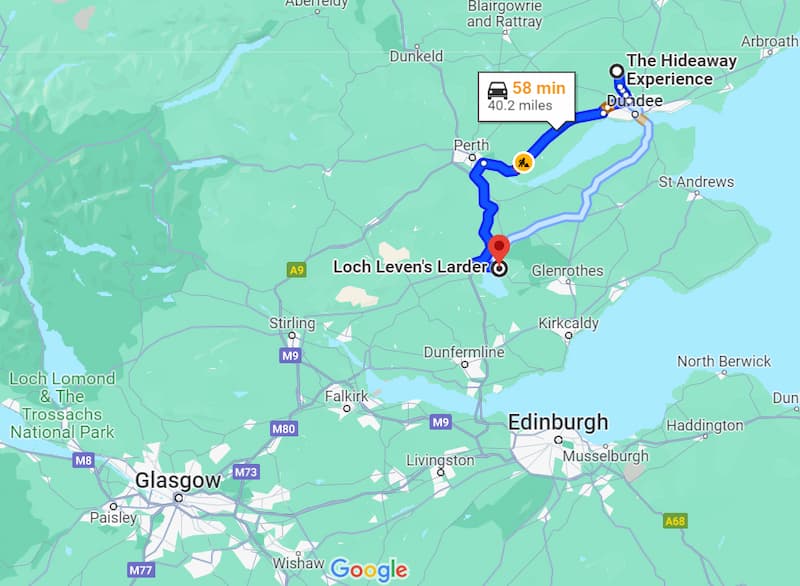Select The Hideaway Experience origin circle
This screenshot has width=800, height=586.
point(617,71)
